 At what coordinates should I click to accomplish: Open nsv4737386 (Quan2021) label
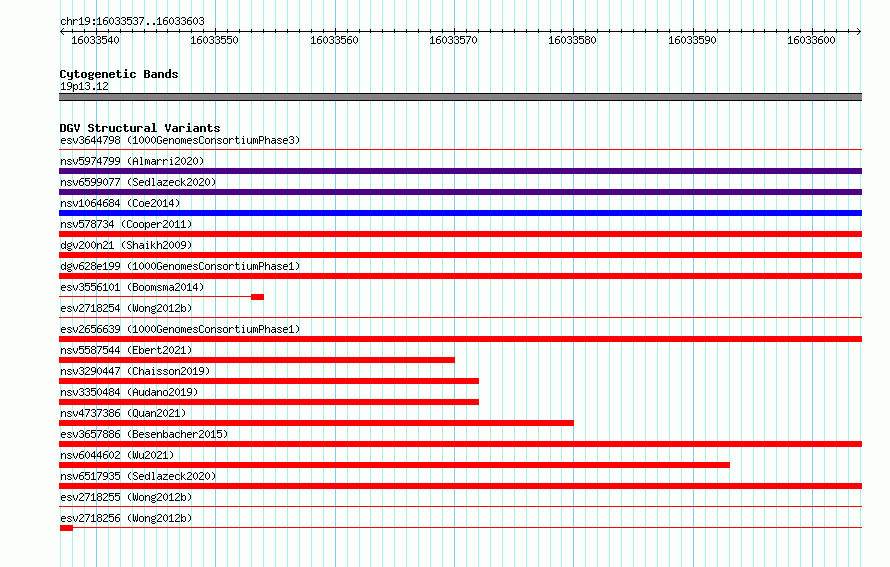coord(123,413)
